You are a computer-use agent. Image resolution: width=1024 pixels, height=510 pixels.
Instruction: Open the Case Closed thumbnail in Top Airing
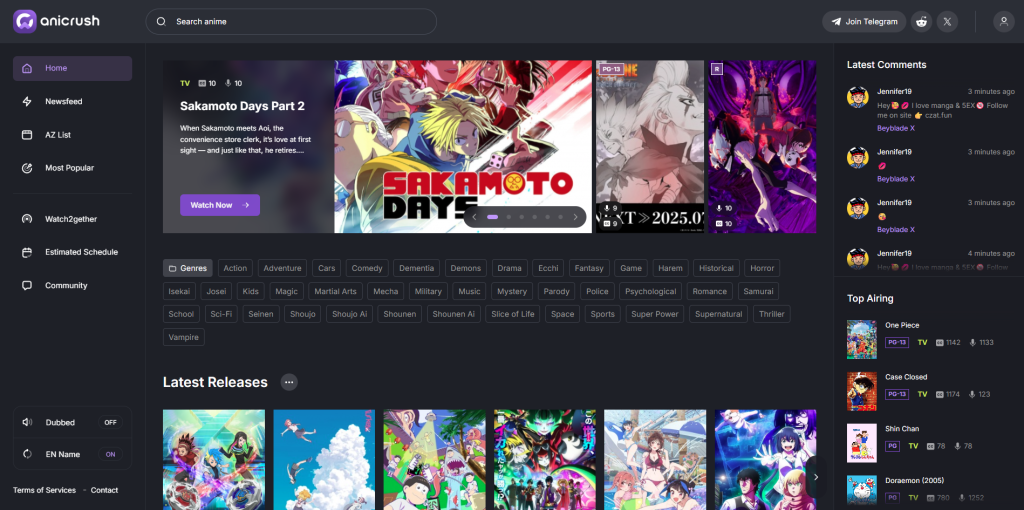click(x=861, y=391)
